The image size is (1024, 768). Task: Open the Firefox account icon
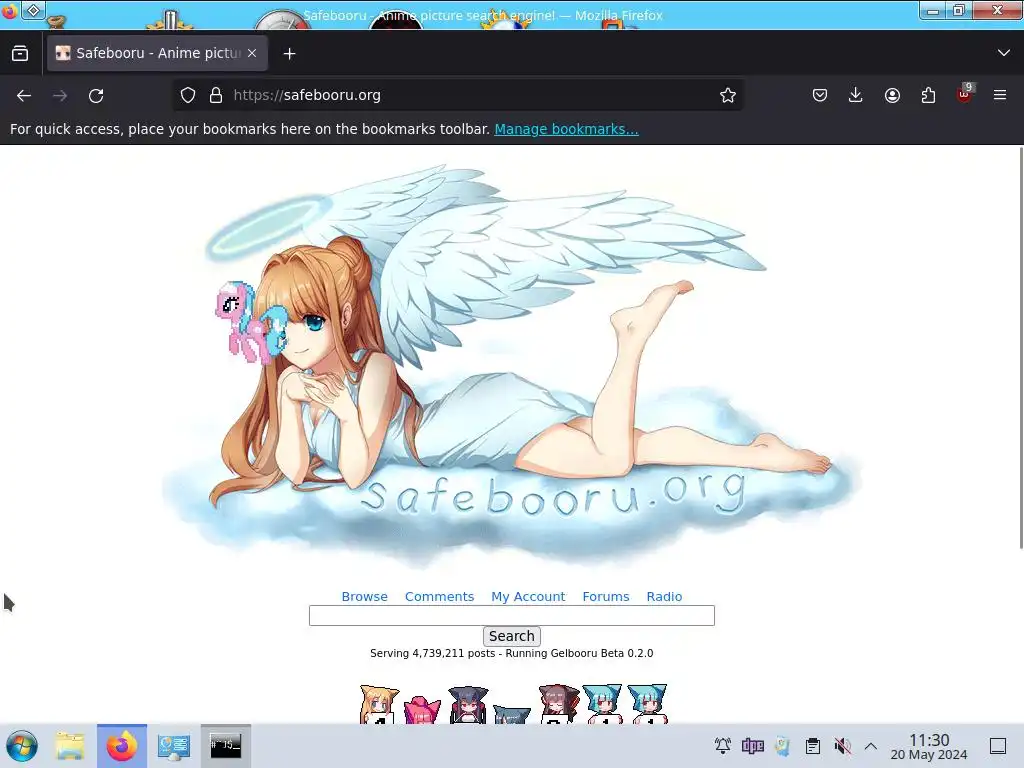[892, 95]
